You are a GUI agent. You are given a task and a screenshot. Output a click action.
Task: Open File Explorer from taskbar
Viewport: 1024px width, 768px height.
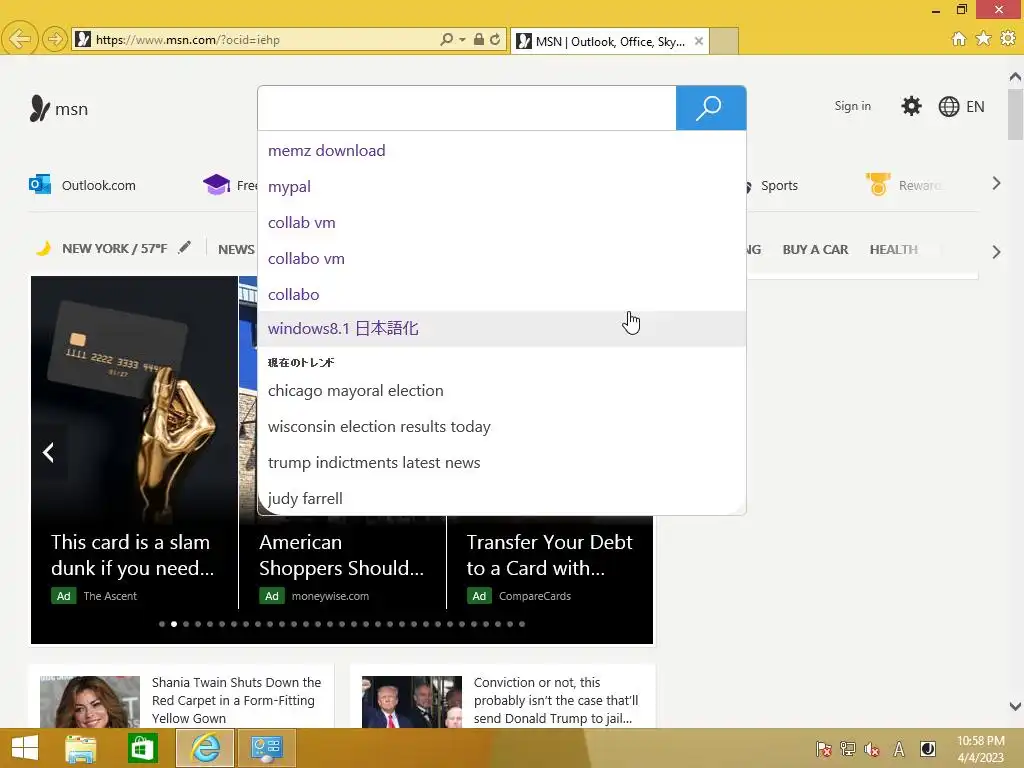(x=80, y=748)
